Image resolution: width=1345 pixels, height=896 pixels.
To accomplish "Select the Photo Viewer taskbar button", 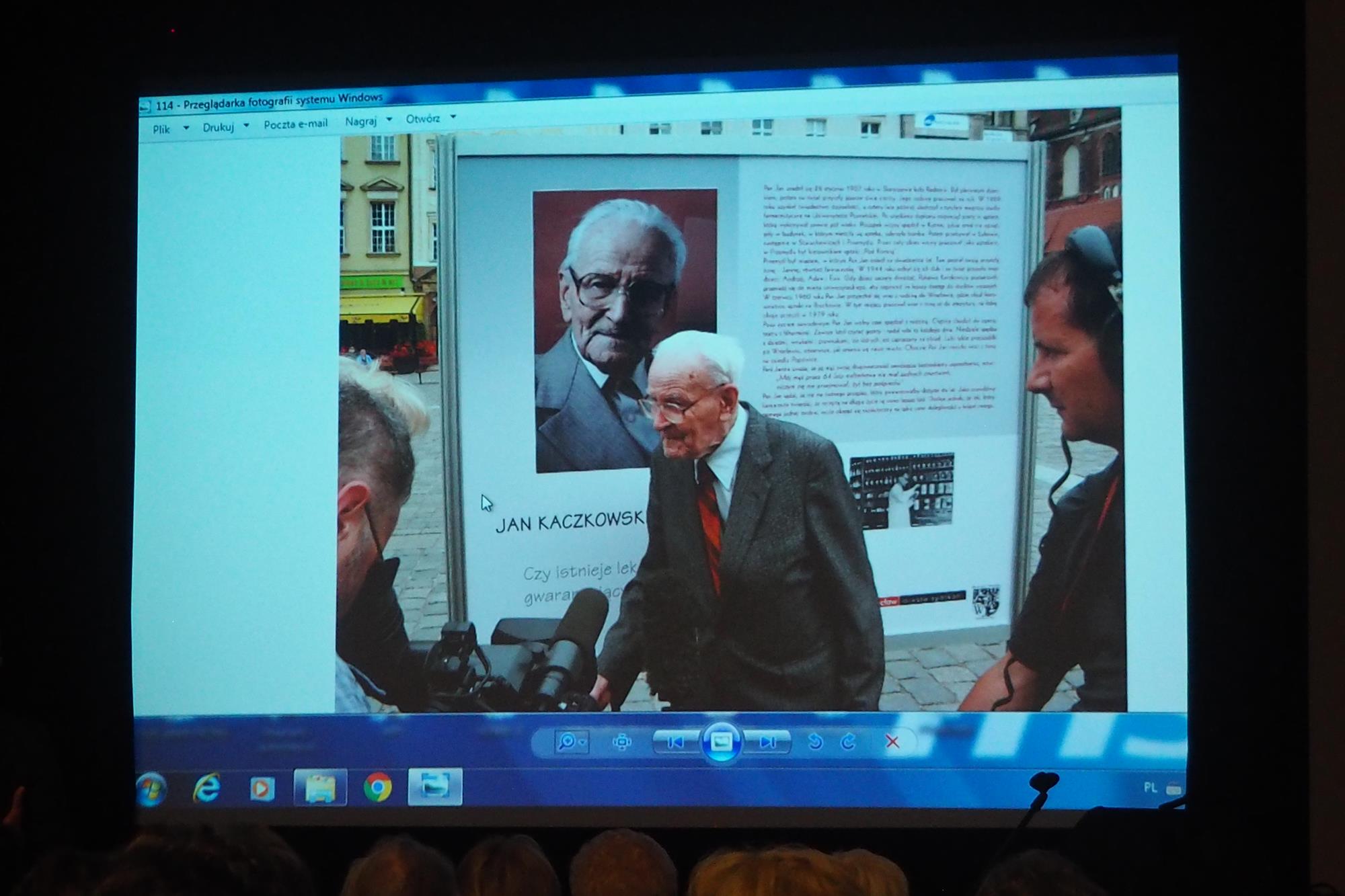I will 435,786.
